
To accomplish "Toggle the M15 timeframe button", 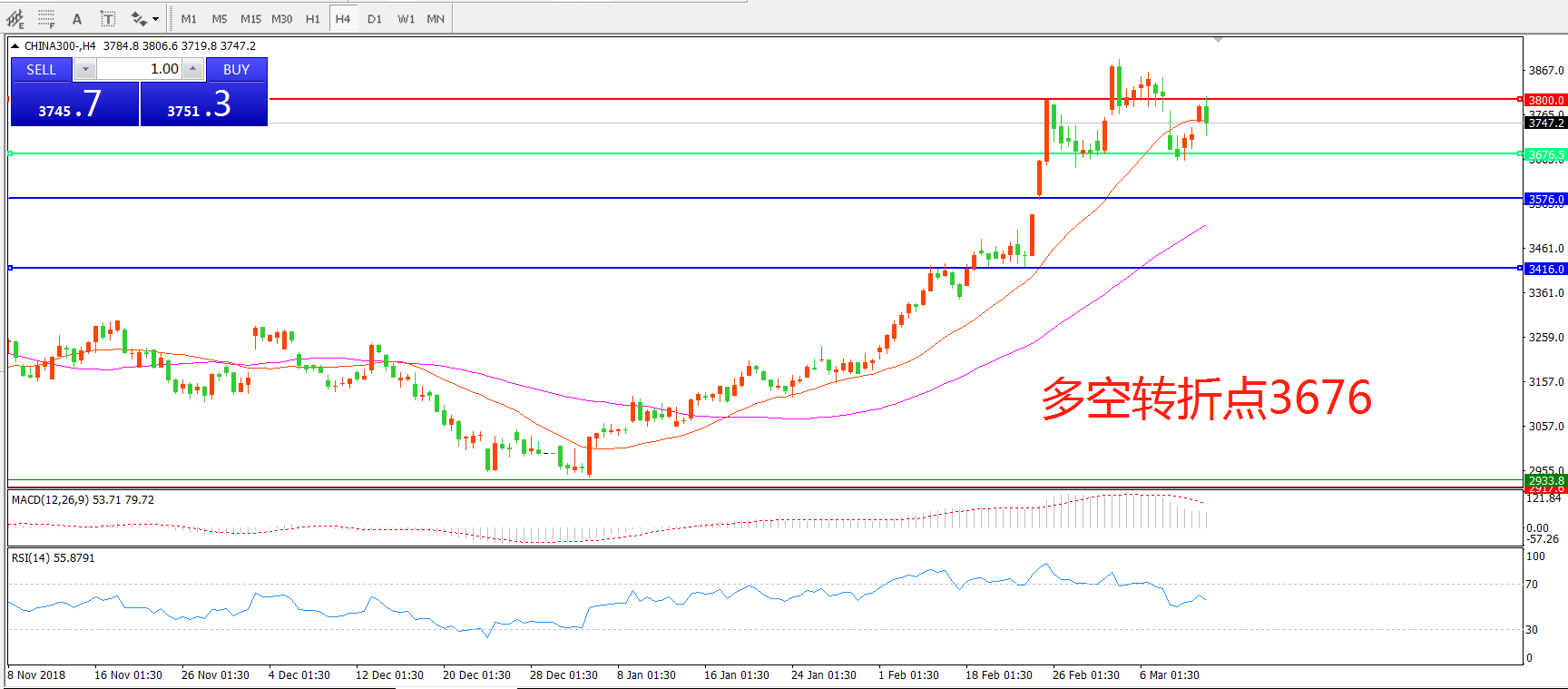I will pos(250,18).
